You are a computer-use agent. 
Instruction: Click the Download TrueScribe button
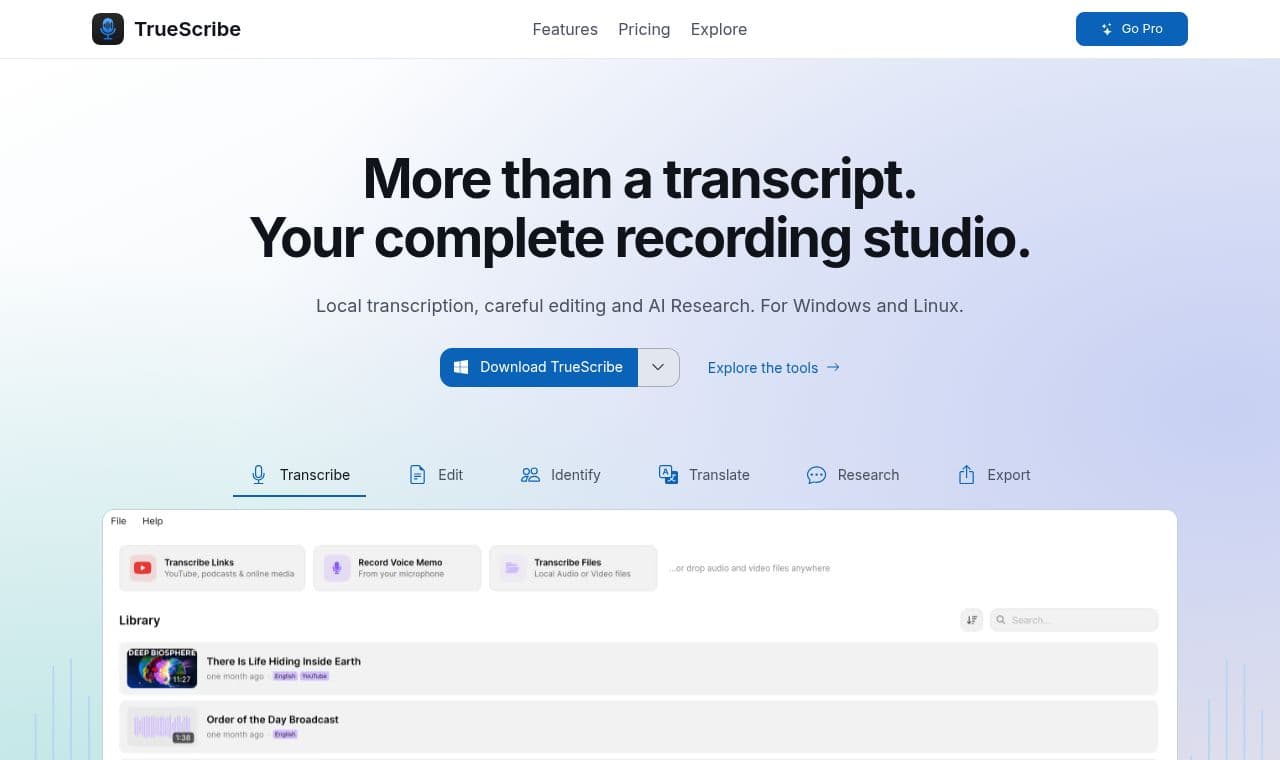[539, 367]
